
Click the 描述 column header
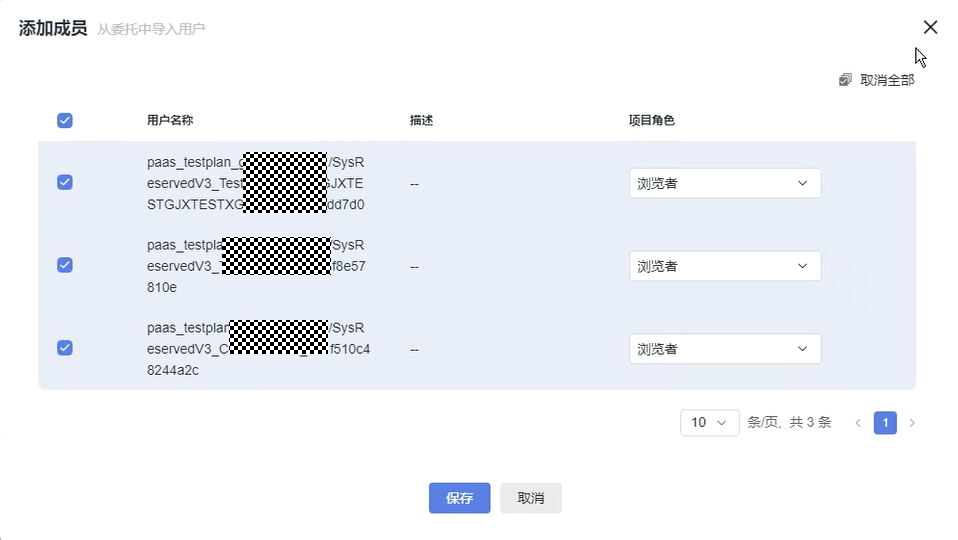click(x=421, y=121)
